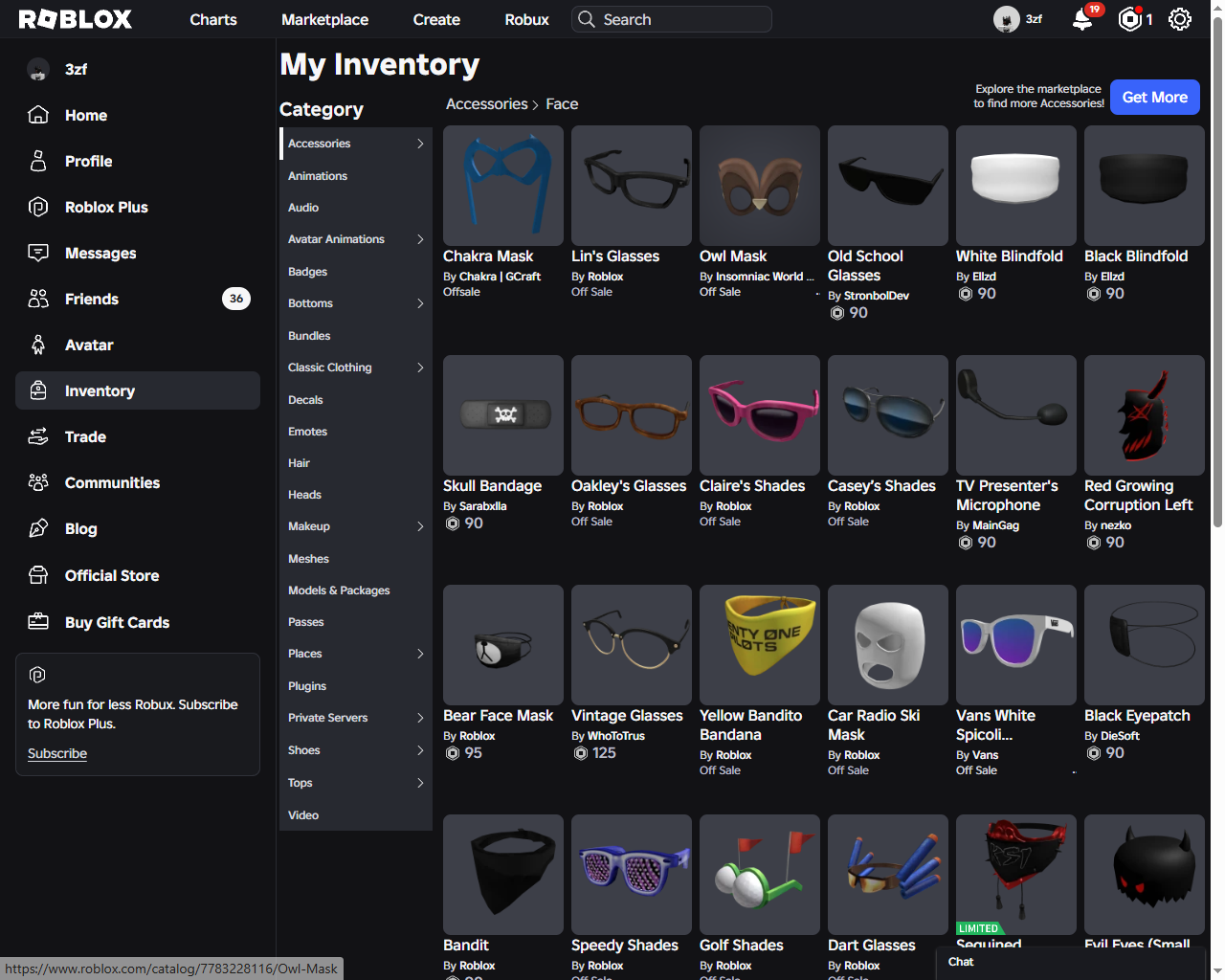Open the Chakra Mask thumbnail
Screen dimensions: 1225x980
coord(503,186)
